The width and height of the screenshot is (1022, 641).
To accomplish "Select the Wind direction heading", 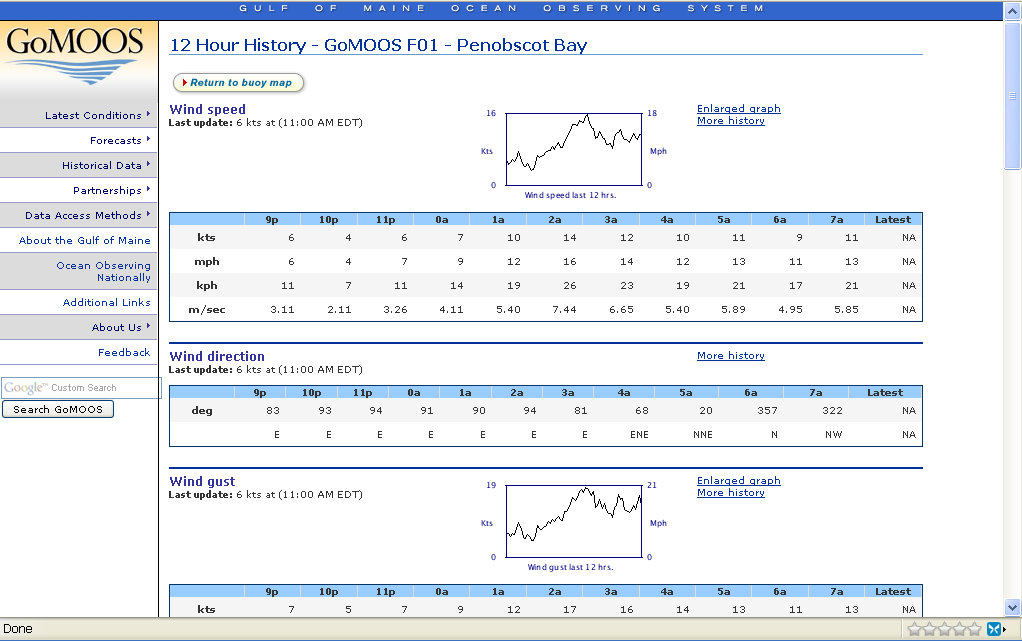I will [x=217, y=356].
